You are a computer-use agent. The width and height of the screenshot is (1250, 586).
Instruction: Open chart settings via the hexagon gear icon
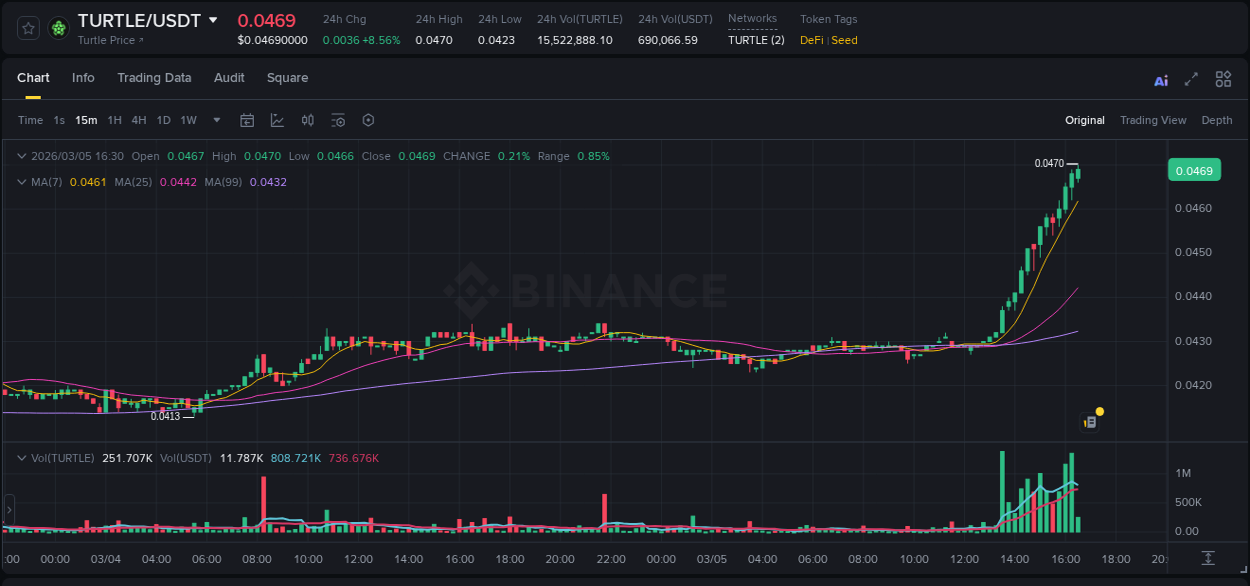tap(368, 120)
